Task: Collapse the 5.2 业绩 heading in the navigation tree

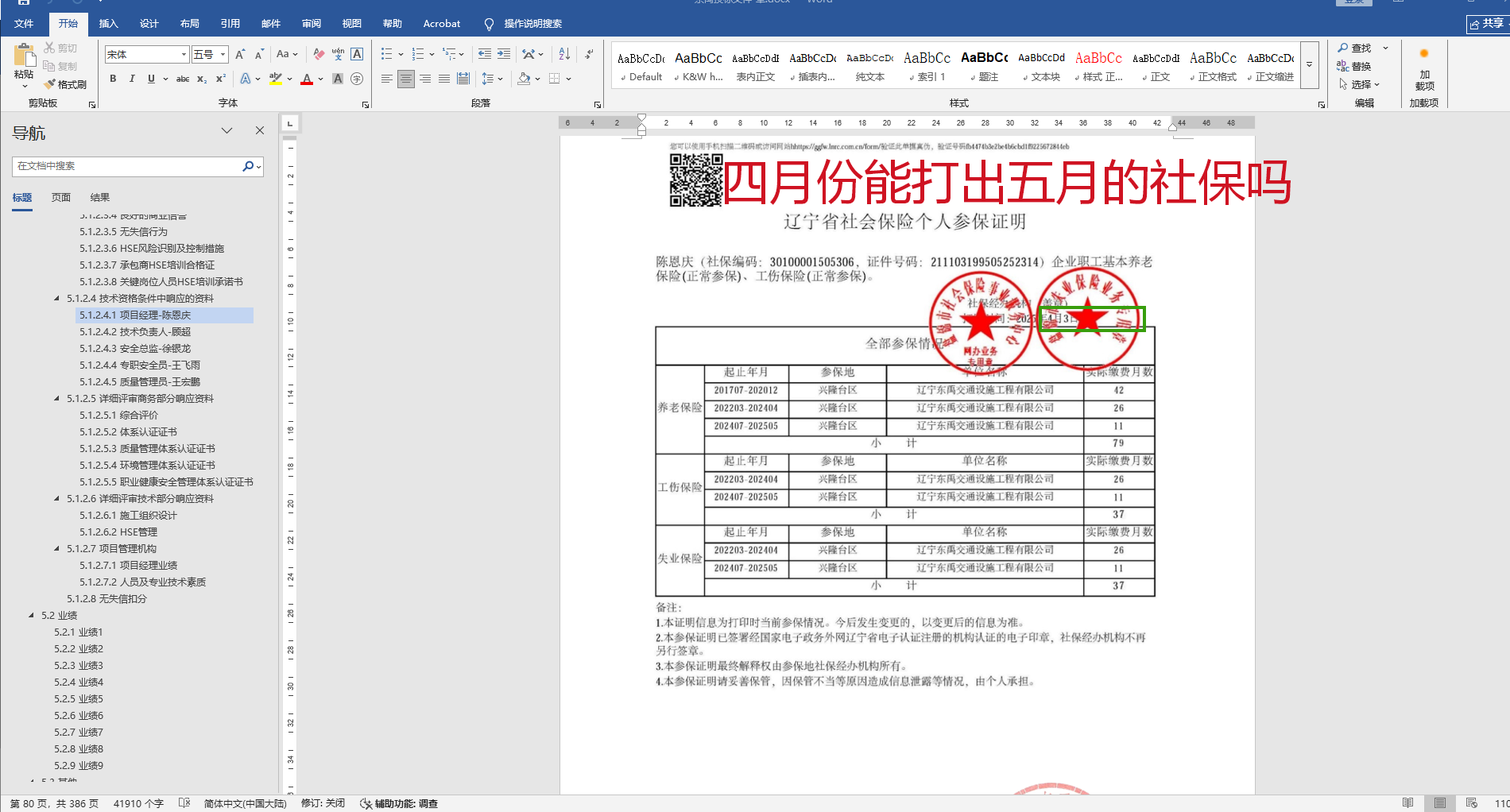Action: coord(31,616)
